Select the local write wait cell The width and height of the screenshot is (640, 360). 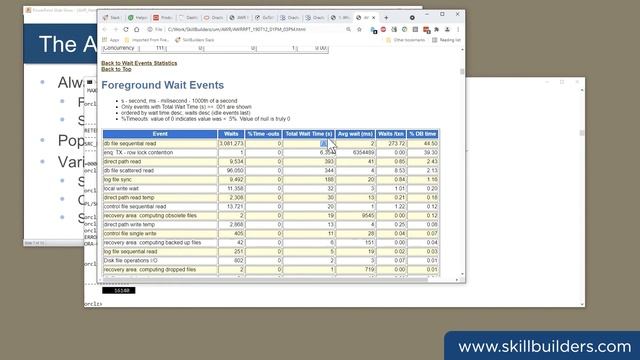160,189
